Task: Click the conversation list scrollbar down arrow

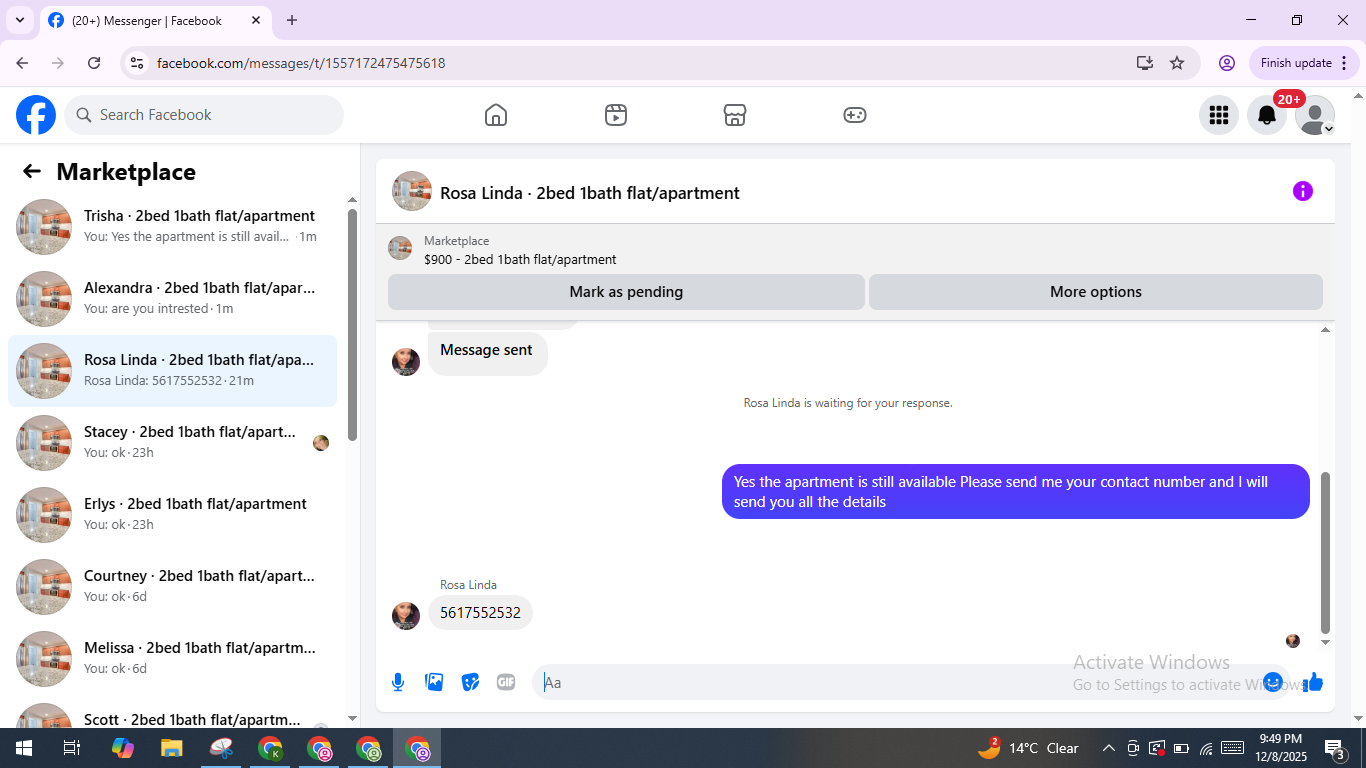Action: (352, 718)
